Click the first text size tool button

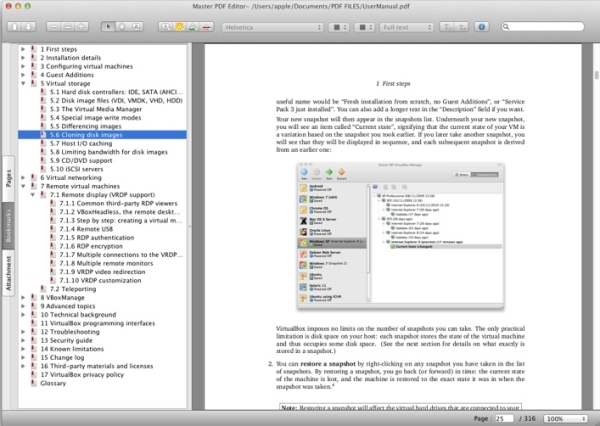coord(447,27)
